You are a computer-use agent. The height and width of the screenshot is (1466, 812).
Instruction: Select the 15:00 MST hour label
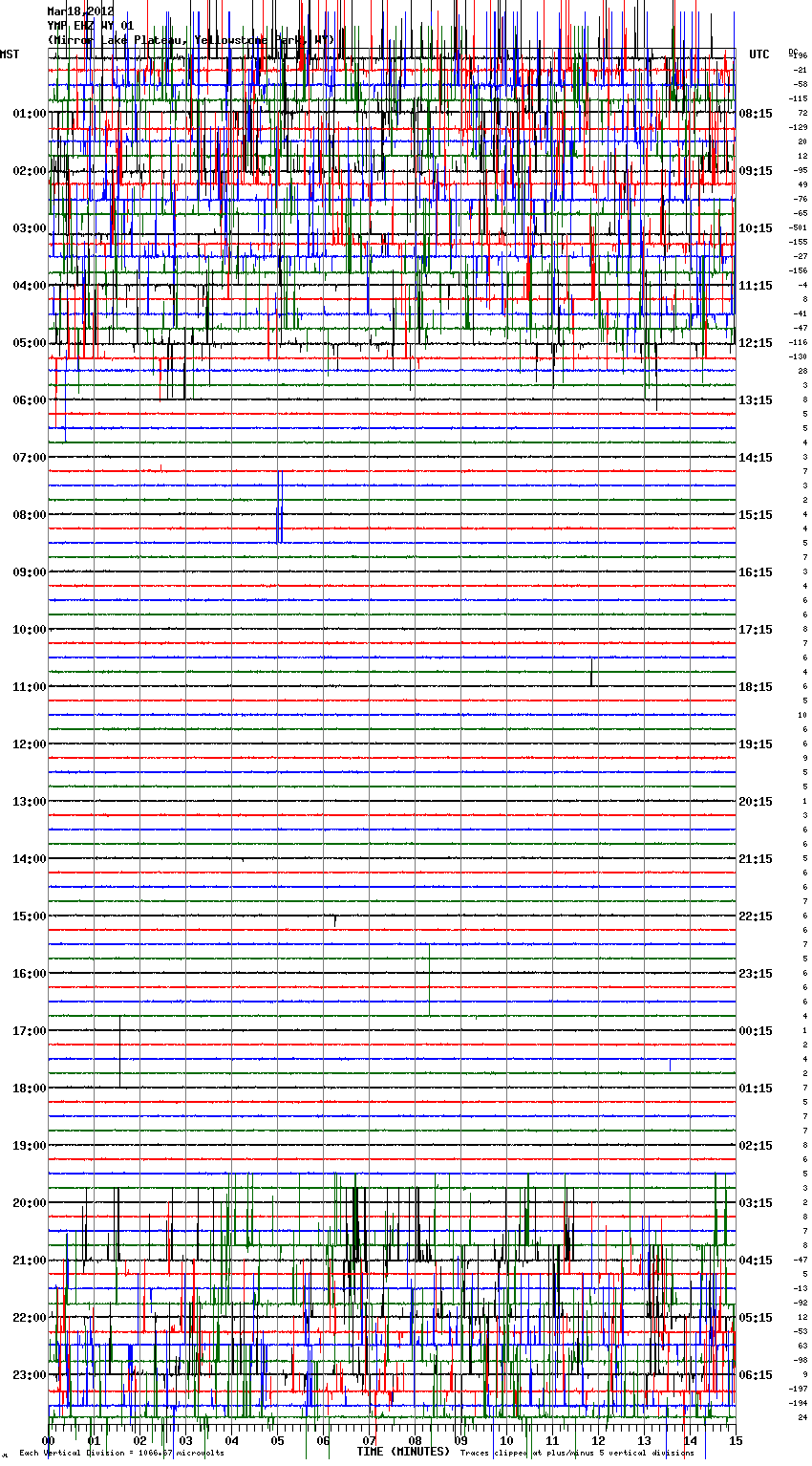(30, 916)
